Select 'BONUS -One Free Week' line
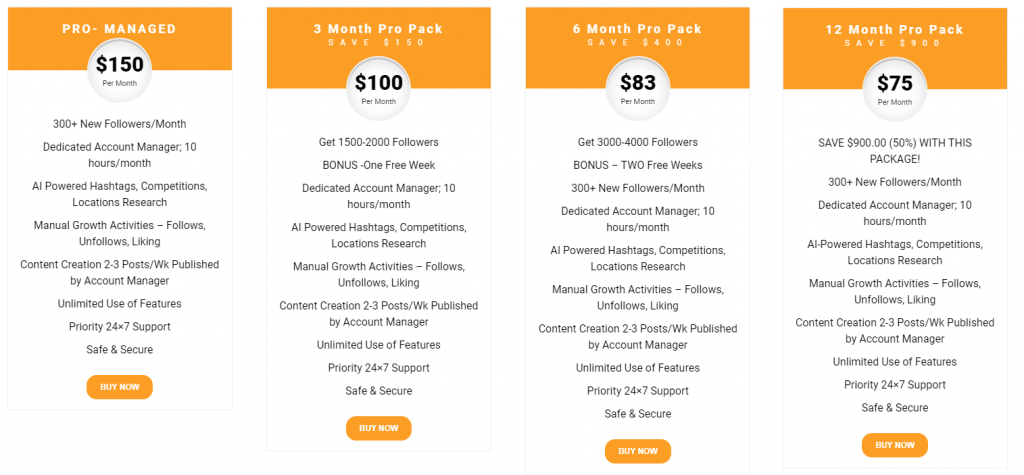1024x475 pixels. [378, 165]
